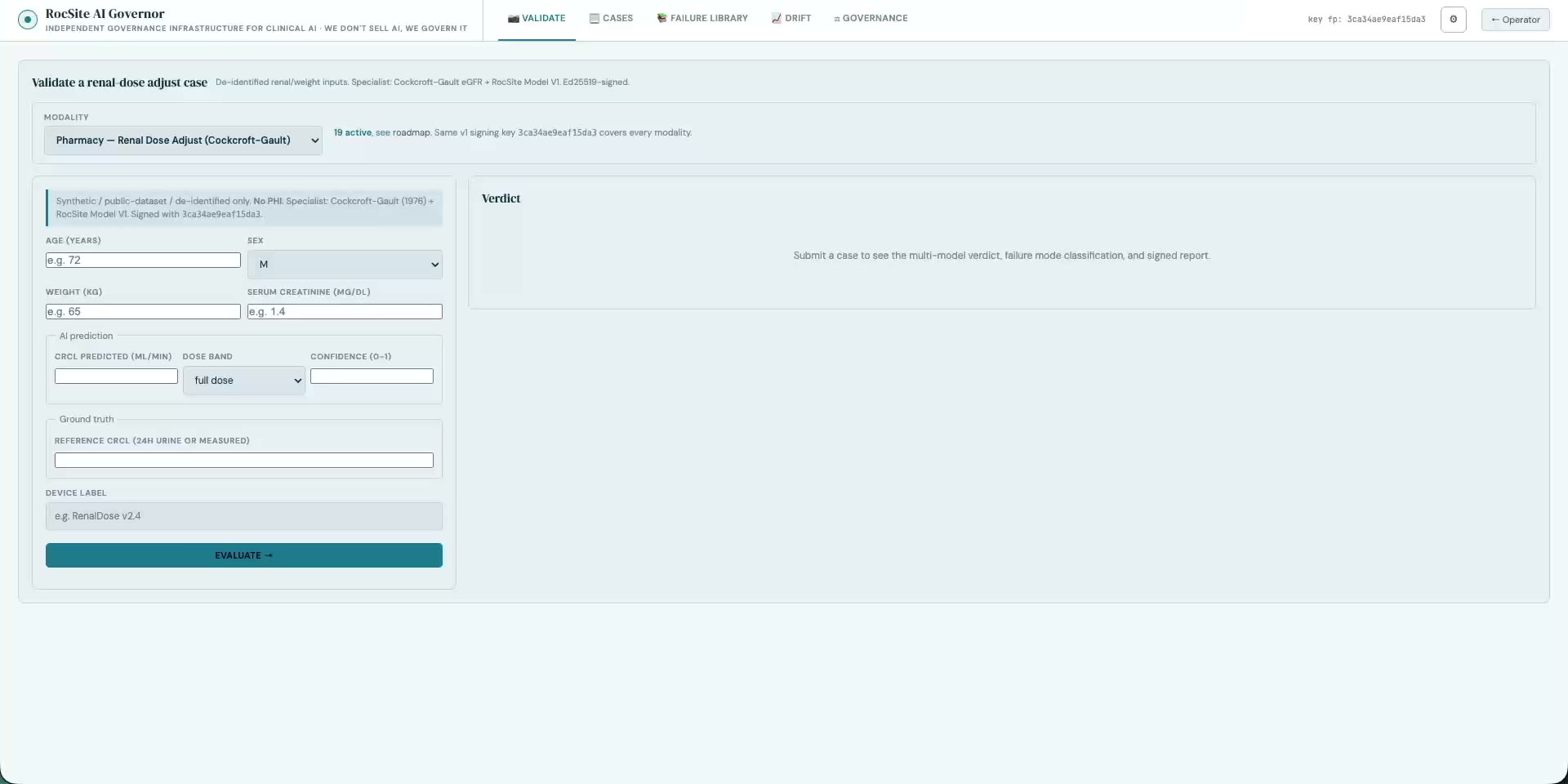Click the Device Label field
The height and width of the screenshot is (784, 1568).
243,516
